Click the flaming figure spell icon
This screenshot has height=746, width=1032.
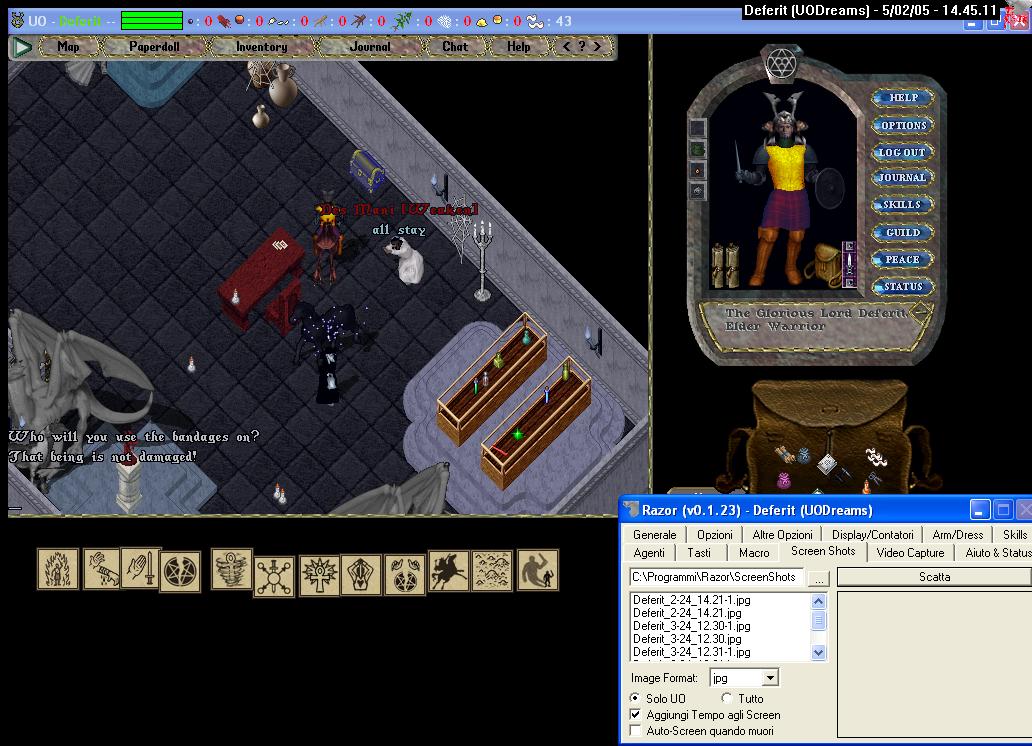click(x=57, y=569)
